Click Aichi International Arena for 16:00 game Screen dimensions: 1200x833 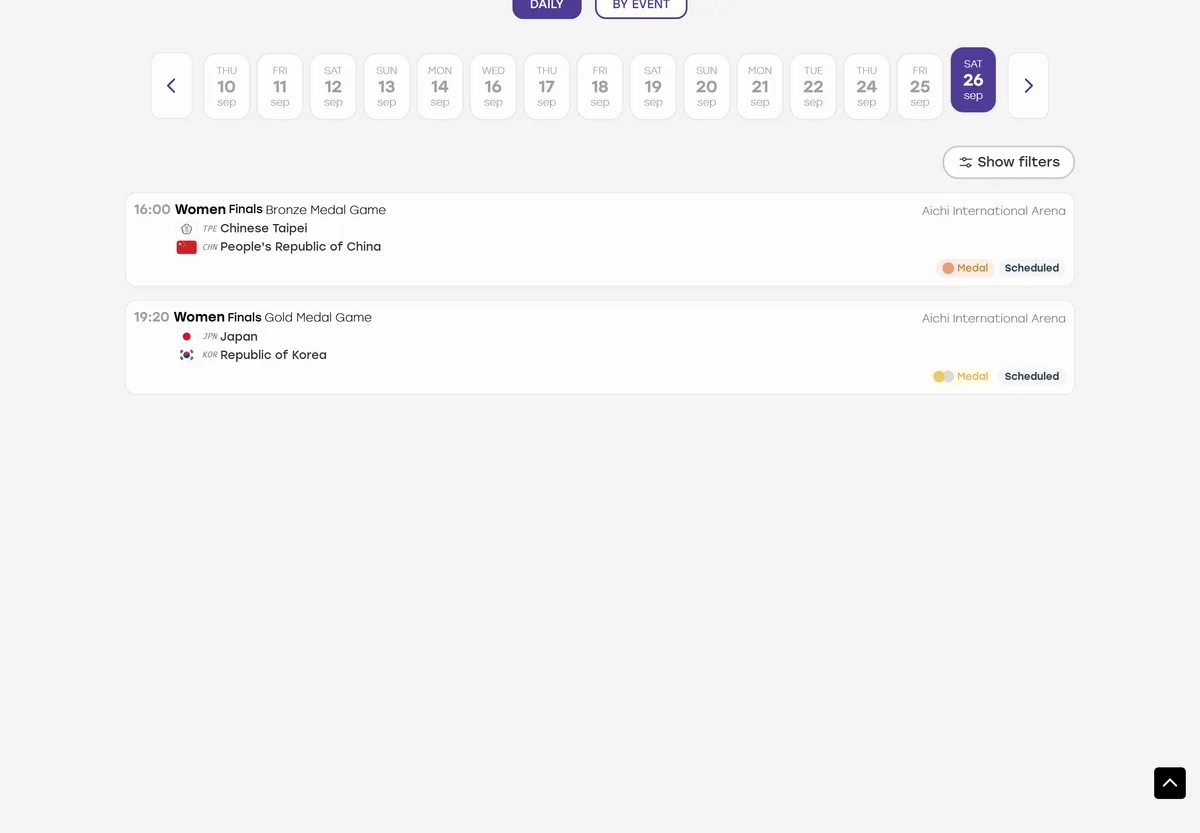(994, 211)
